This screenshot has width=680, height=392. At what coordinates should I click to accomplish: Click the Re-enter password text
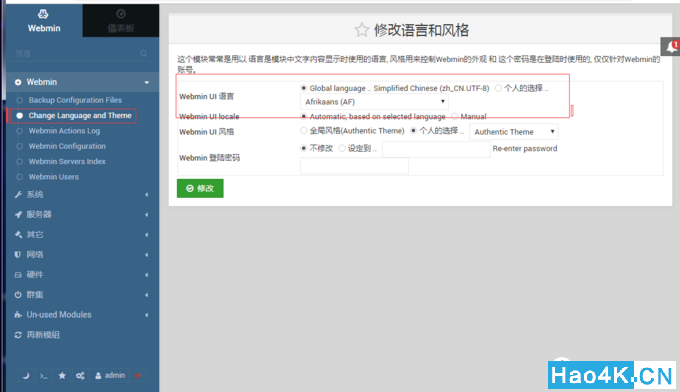tap(525, 148)
